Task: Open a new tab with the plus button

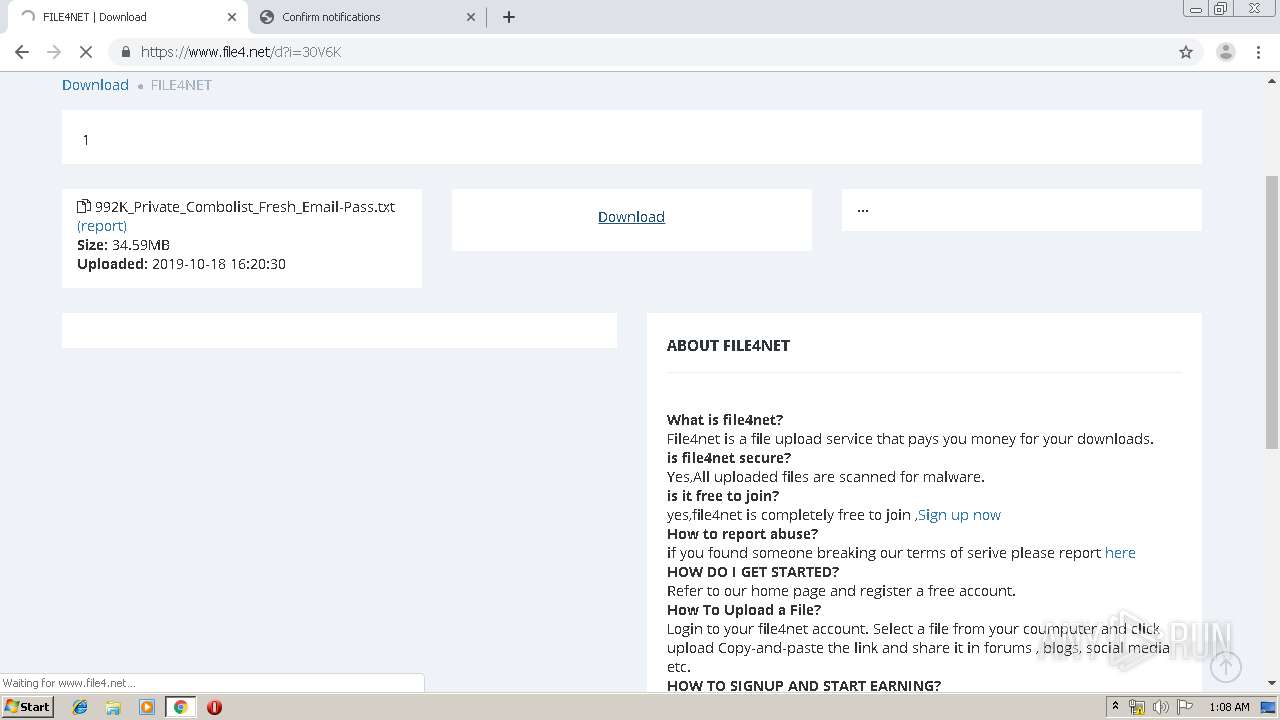Action: pos(509,17)
